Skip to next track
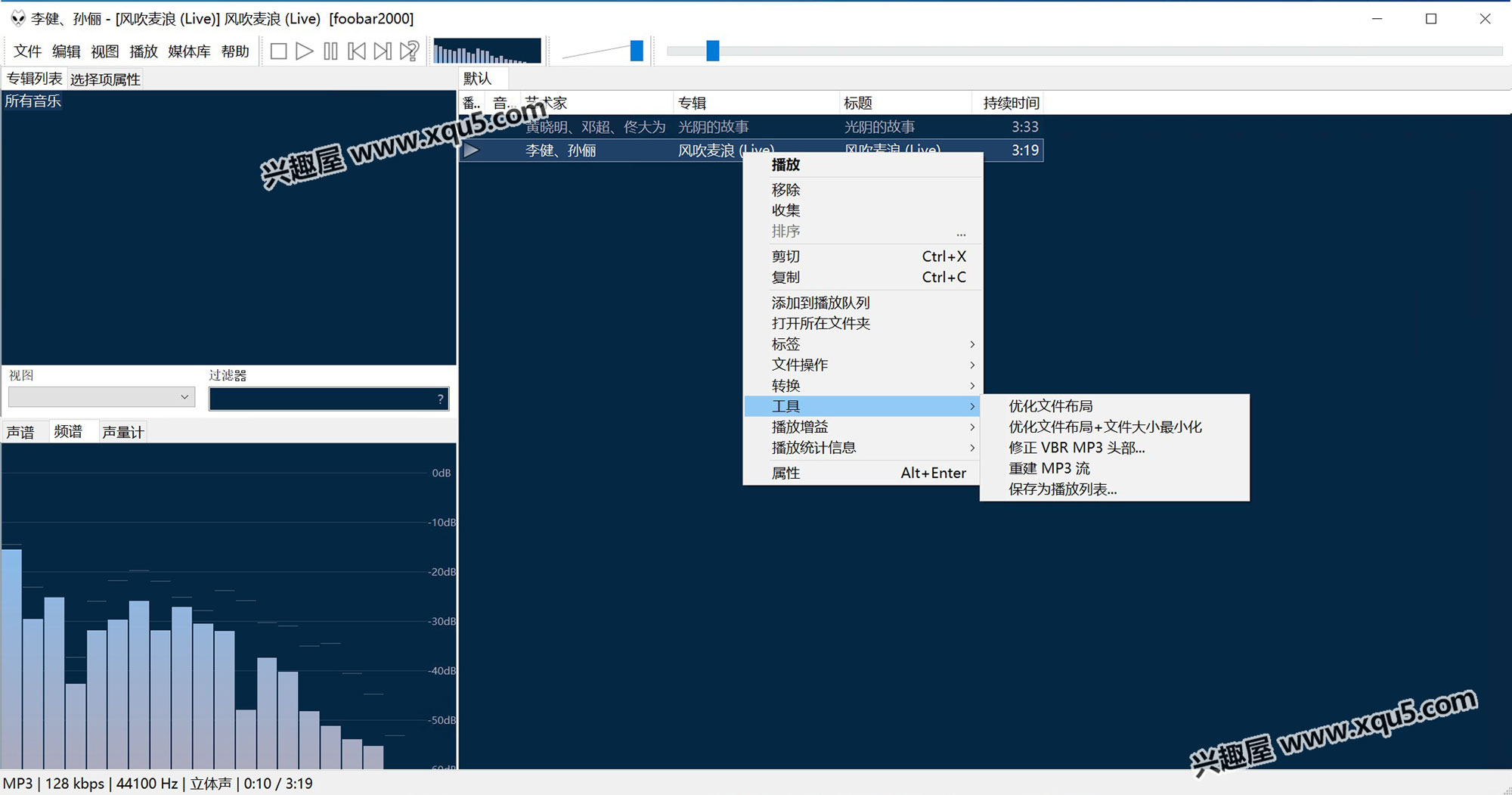 coord(383,51)
